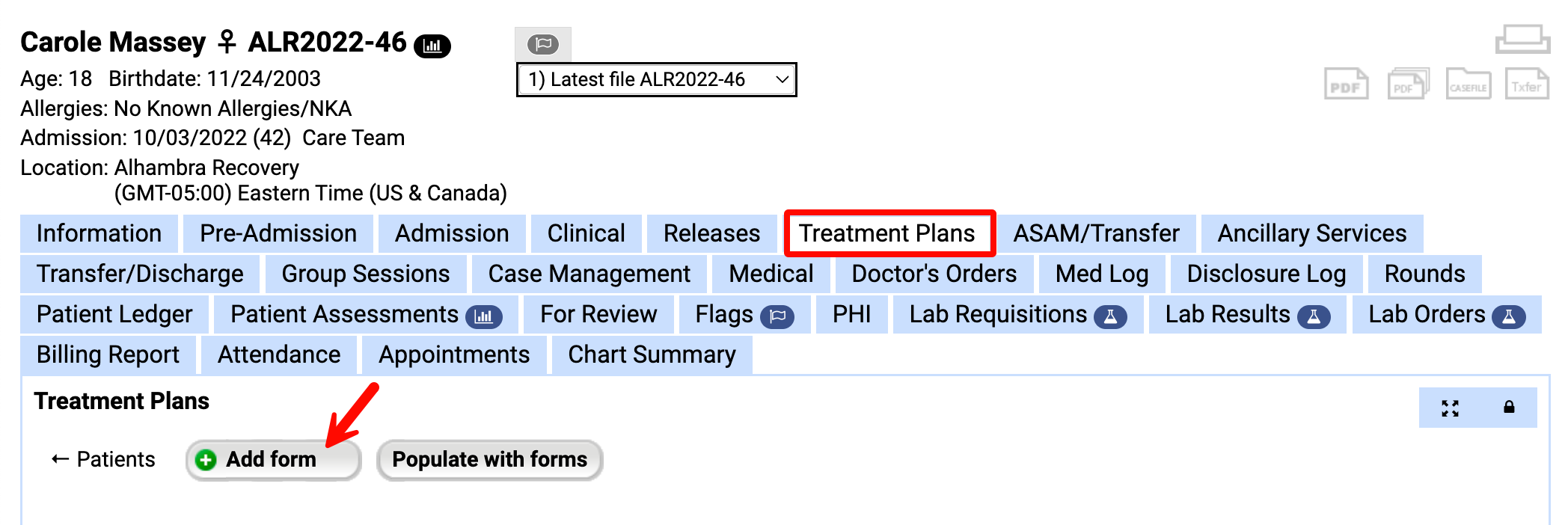Switch to the Doctor's Orders tab
Screen dimensions: 1568x525
coord(934,274)
